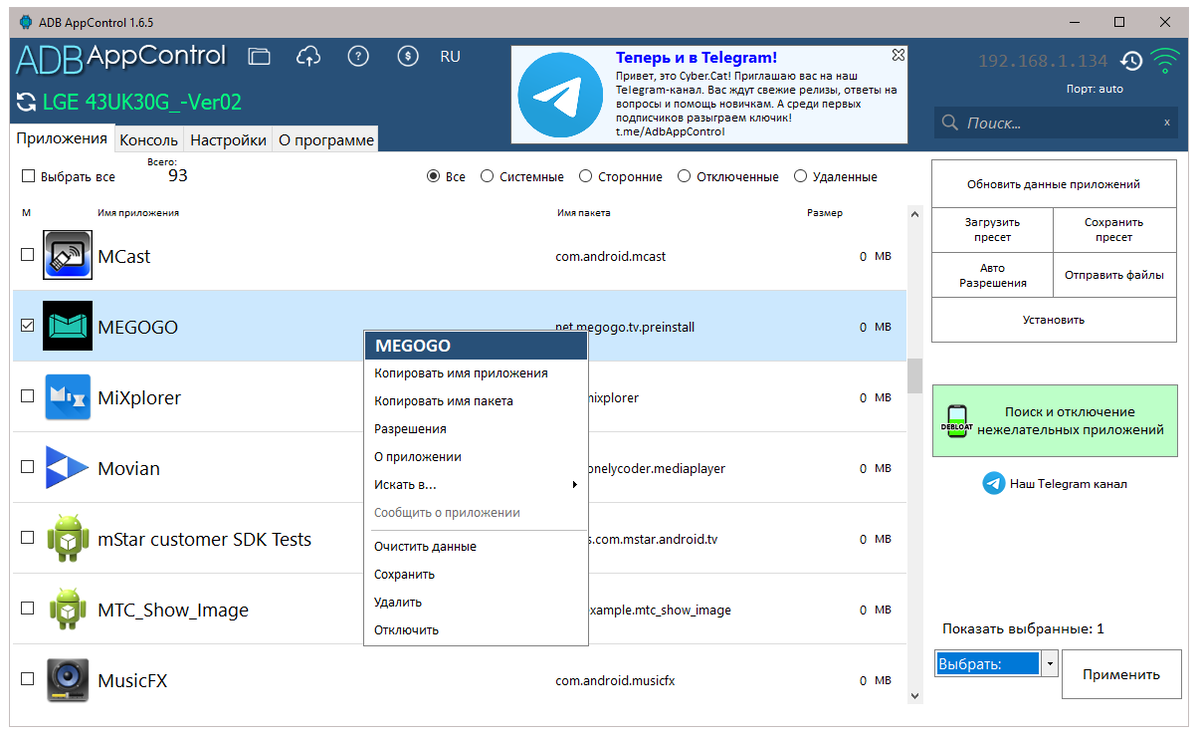Image resolution: width=1200 pixels, height=736 pixels.
Task: Select the Удаленные radio filter
Action: click(800, 176)
